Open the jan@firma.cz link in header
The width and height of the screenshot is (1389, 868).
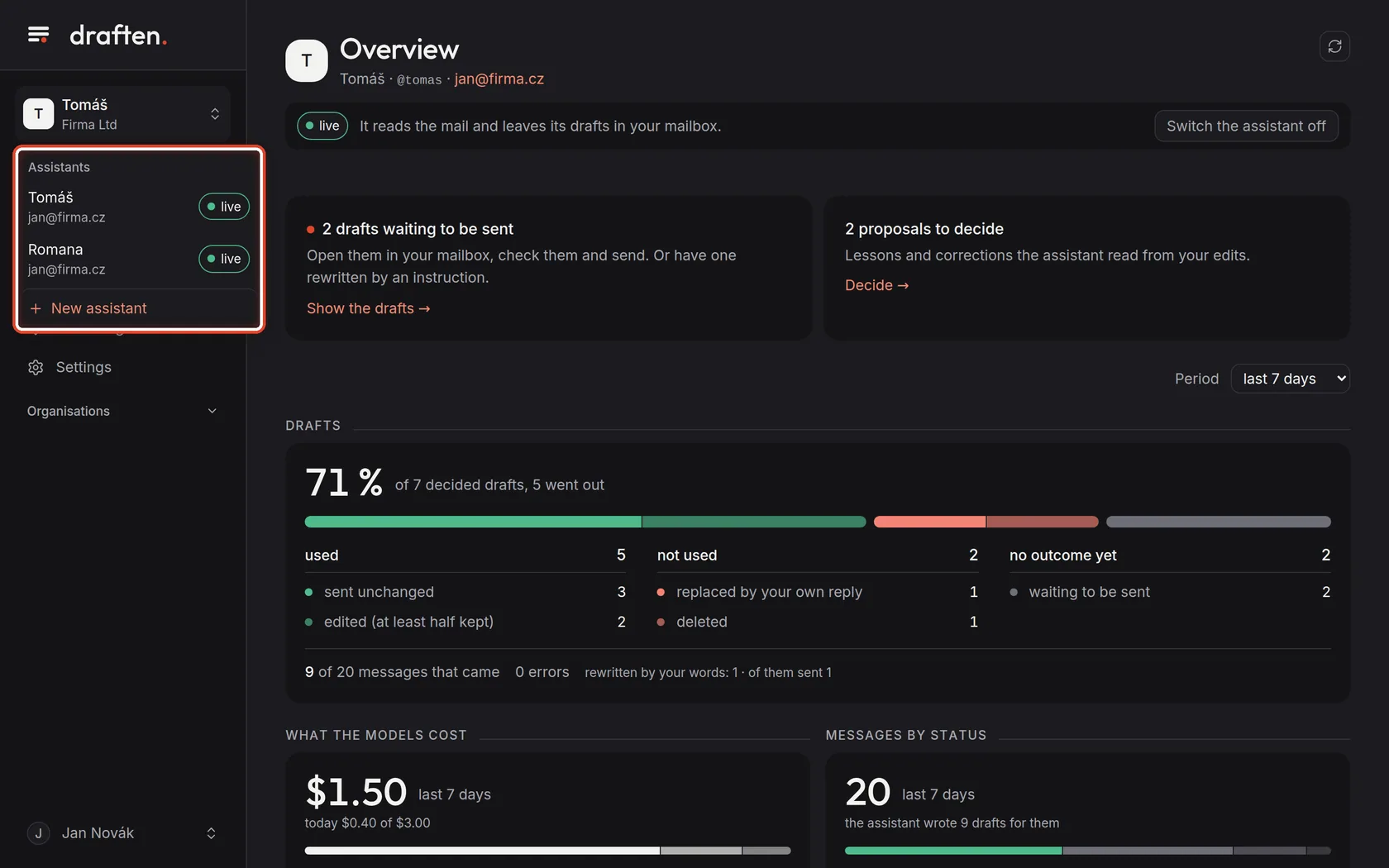click(499, 79)
